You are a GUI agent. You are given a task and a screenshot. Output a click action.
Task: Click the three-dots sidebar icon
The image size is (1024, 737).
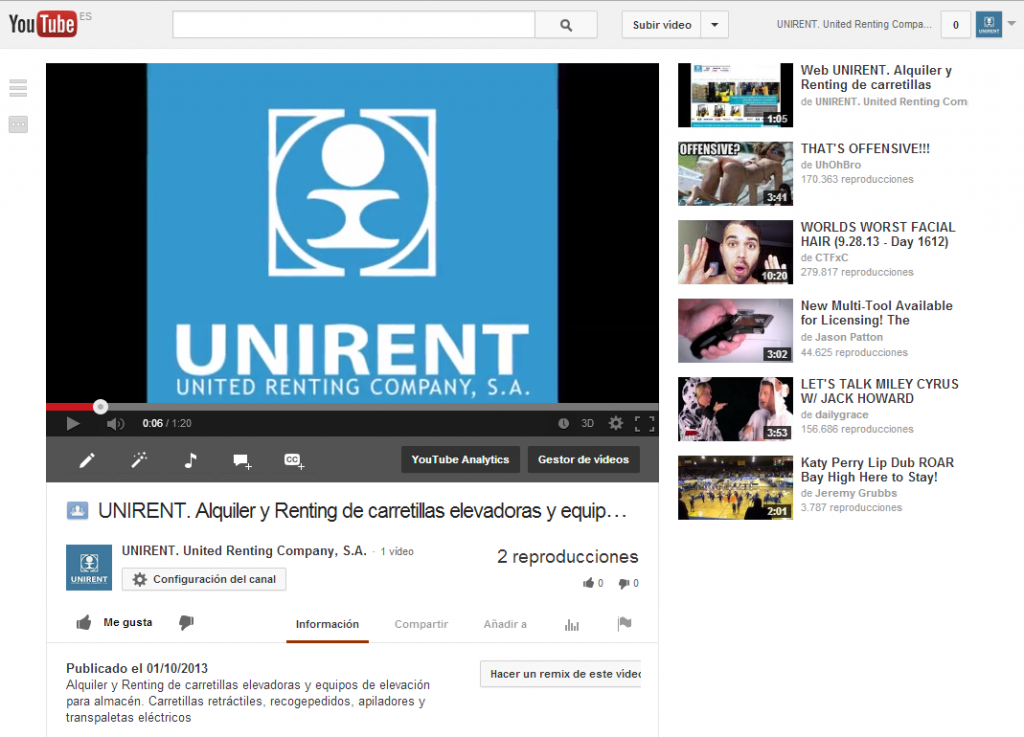tap(18, 124)
